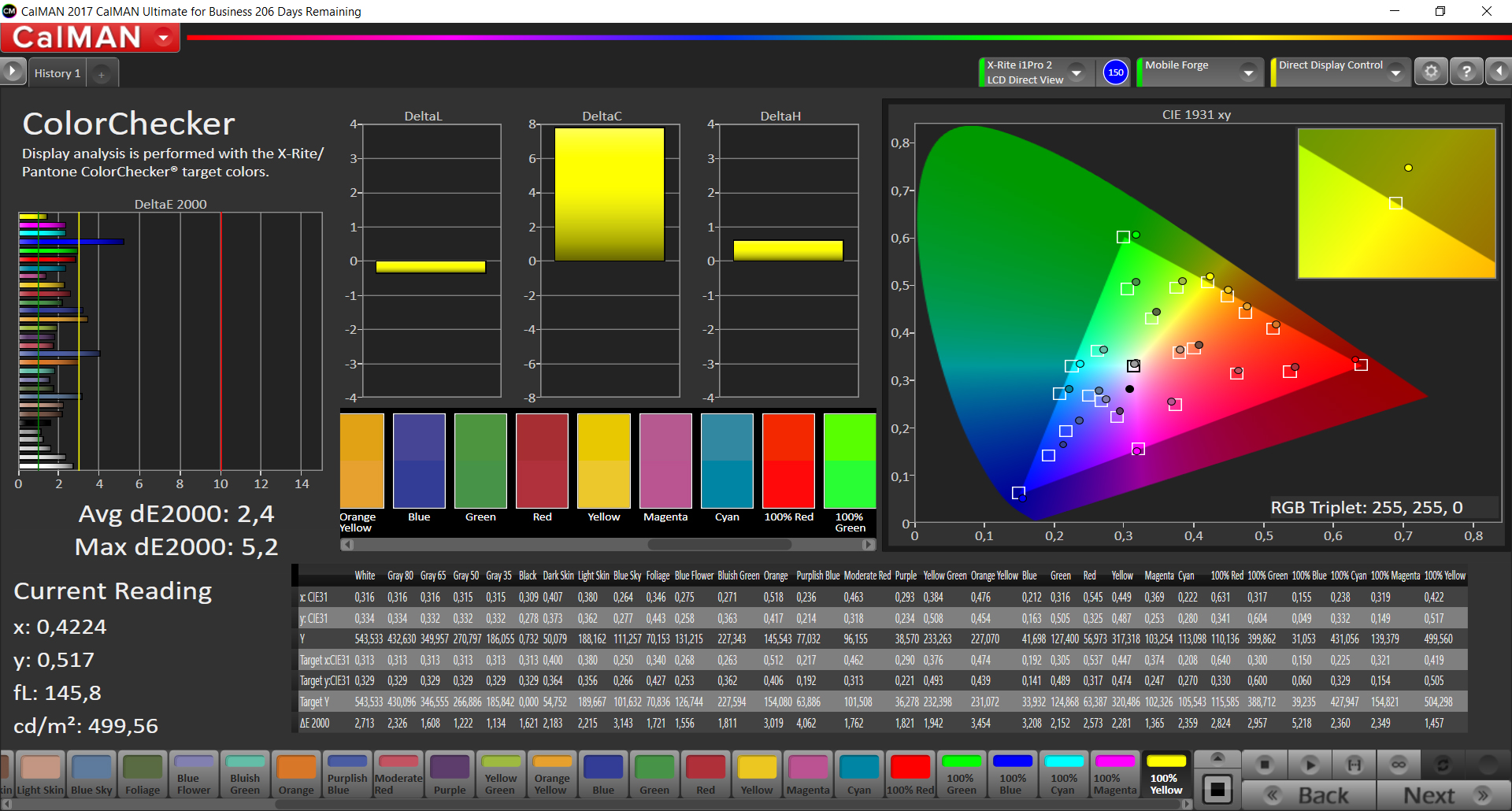Click the blue 150 meter status circle
Screen dimensions: 1512x811
pyautogui.click(x=1115, y=72)
